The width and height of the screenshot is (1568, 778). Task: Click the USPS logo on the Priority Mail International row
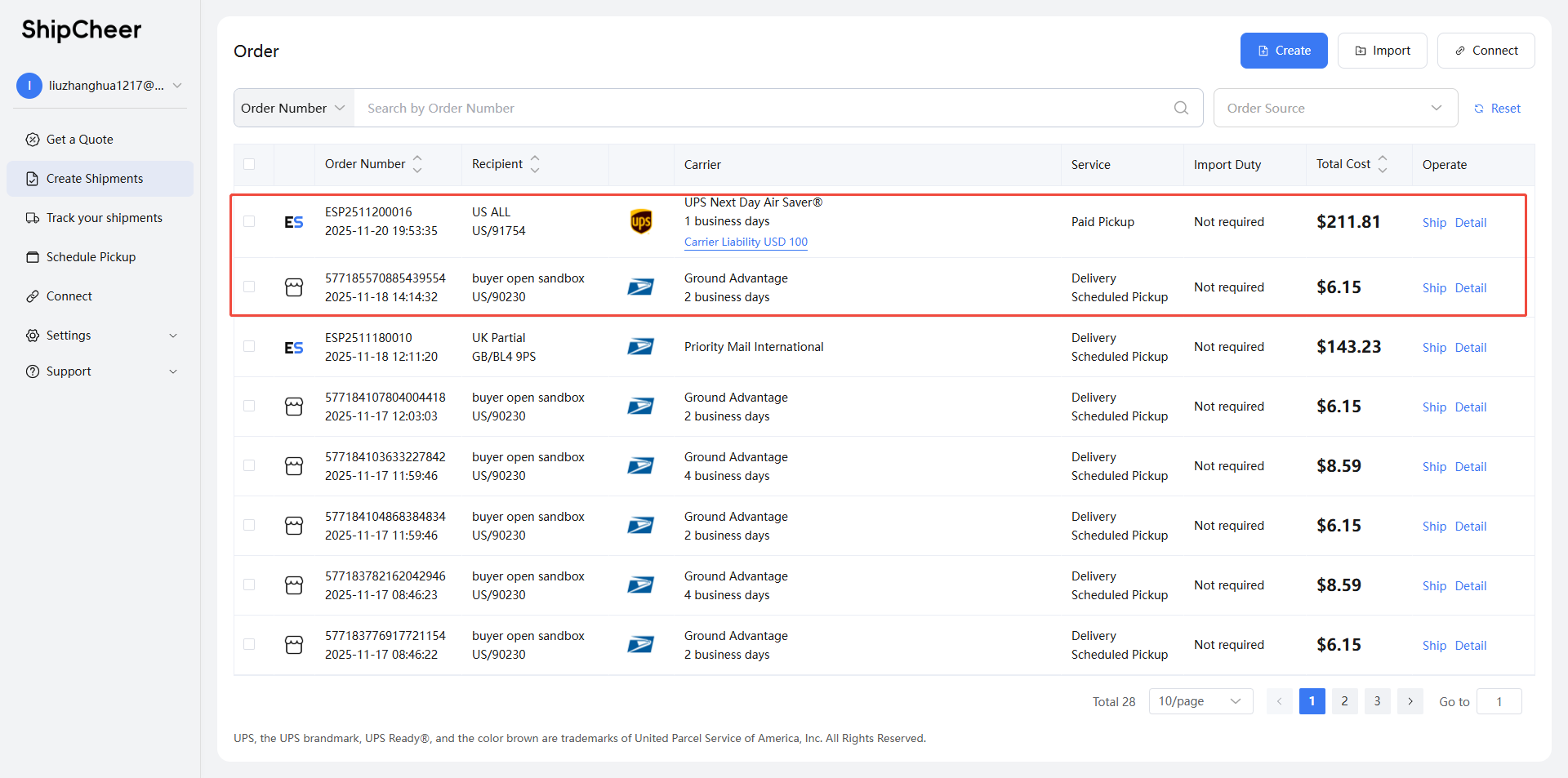point(640,347)
